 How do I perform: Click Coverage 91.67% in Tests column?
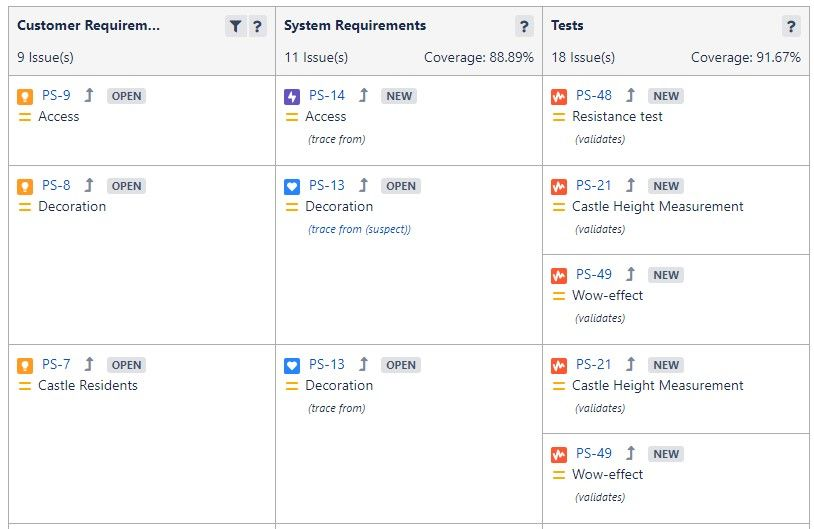pos(745,57)
